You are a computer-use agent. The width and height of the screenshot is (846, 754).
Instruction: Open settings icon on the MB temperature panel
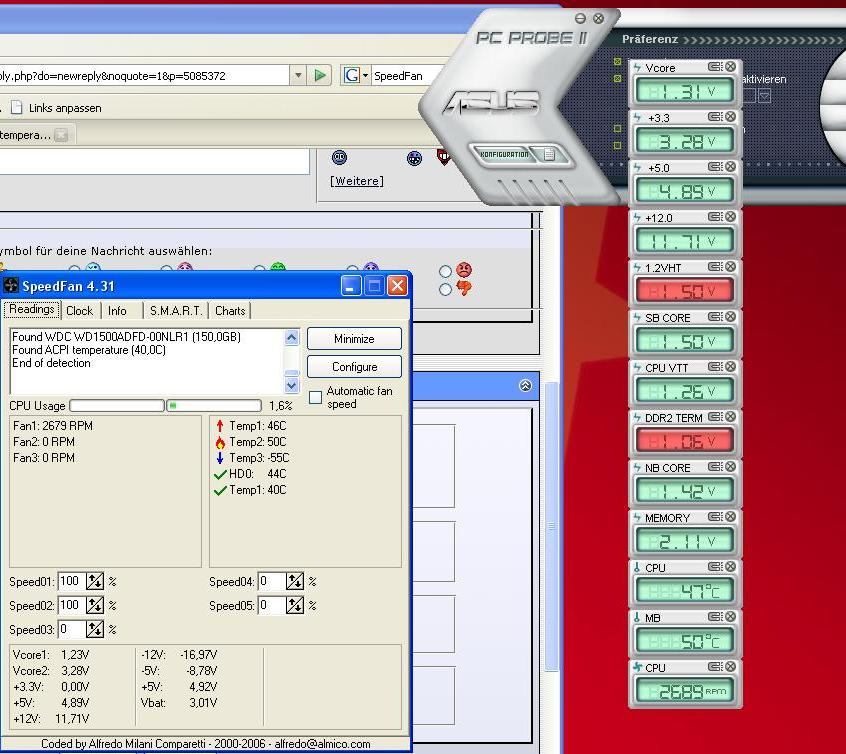pyautogui.click(x=715, y=616)
